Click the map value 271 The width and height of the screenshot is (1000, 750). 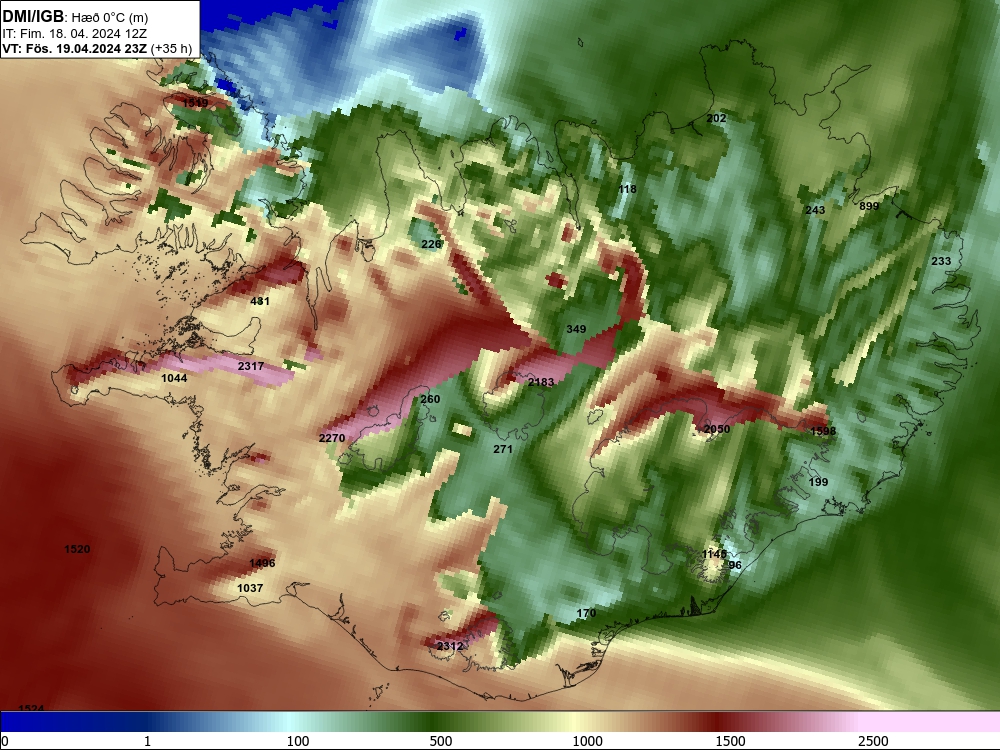(503, 449)
